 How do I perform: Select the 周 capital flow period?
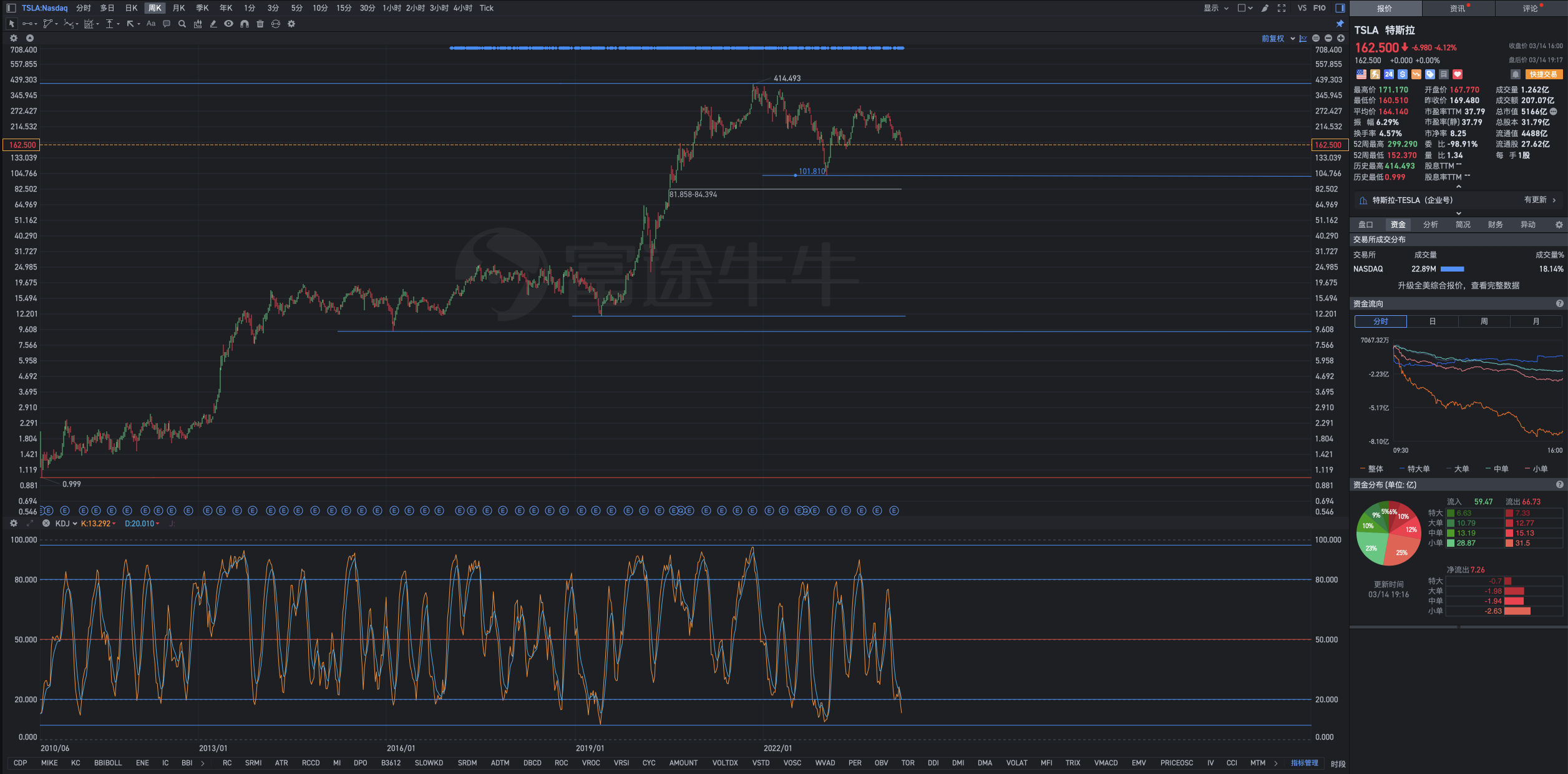pos(1484,321)
